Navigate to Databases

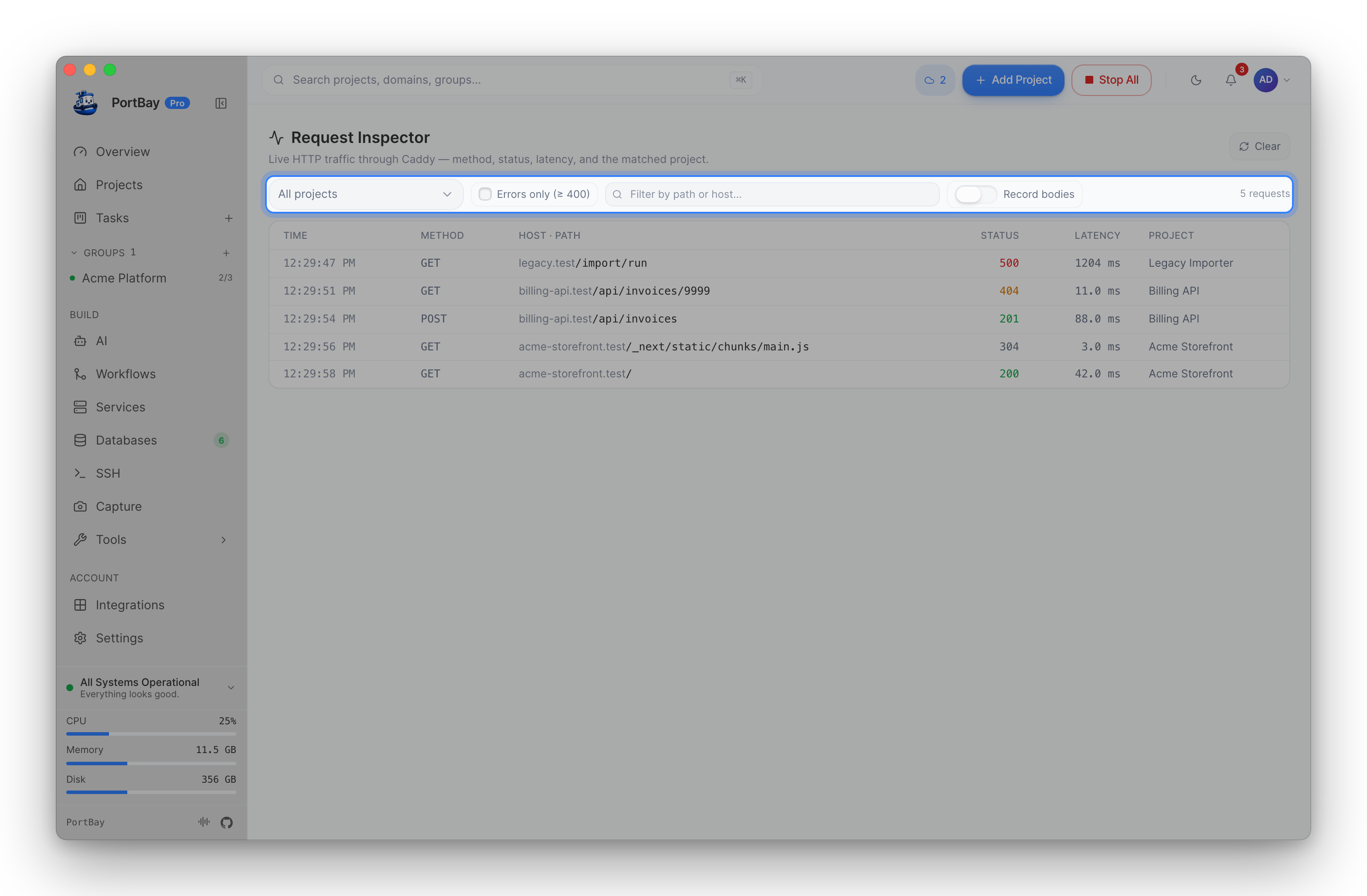pos(152,441)
